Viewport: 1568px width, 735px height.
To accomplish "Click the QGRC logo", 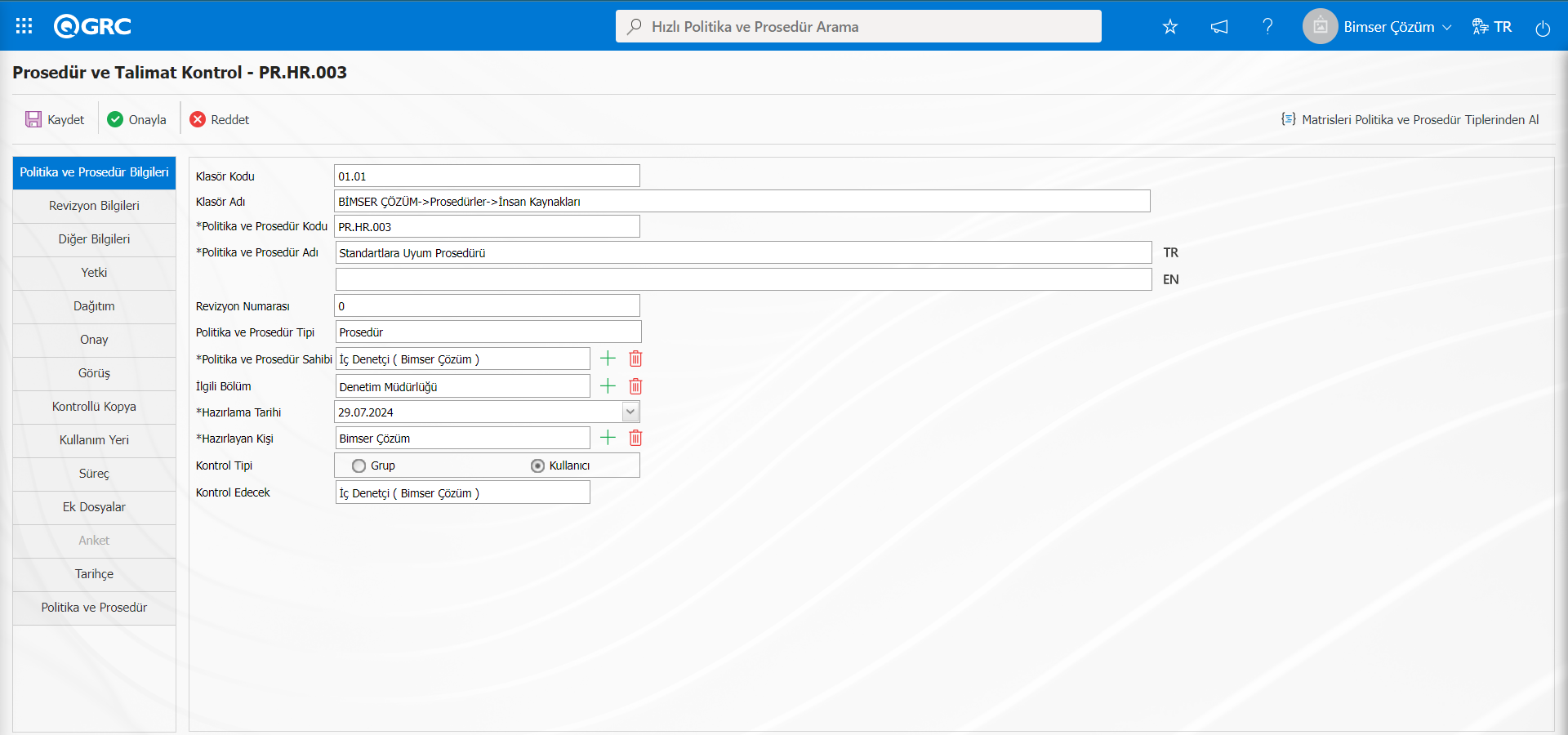I will point(92,26).
